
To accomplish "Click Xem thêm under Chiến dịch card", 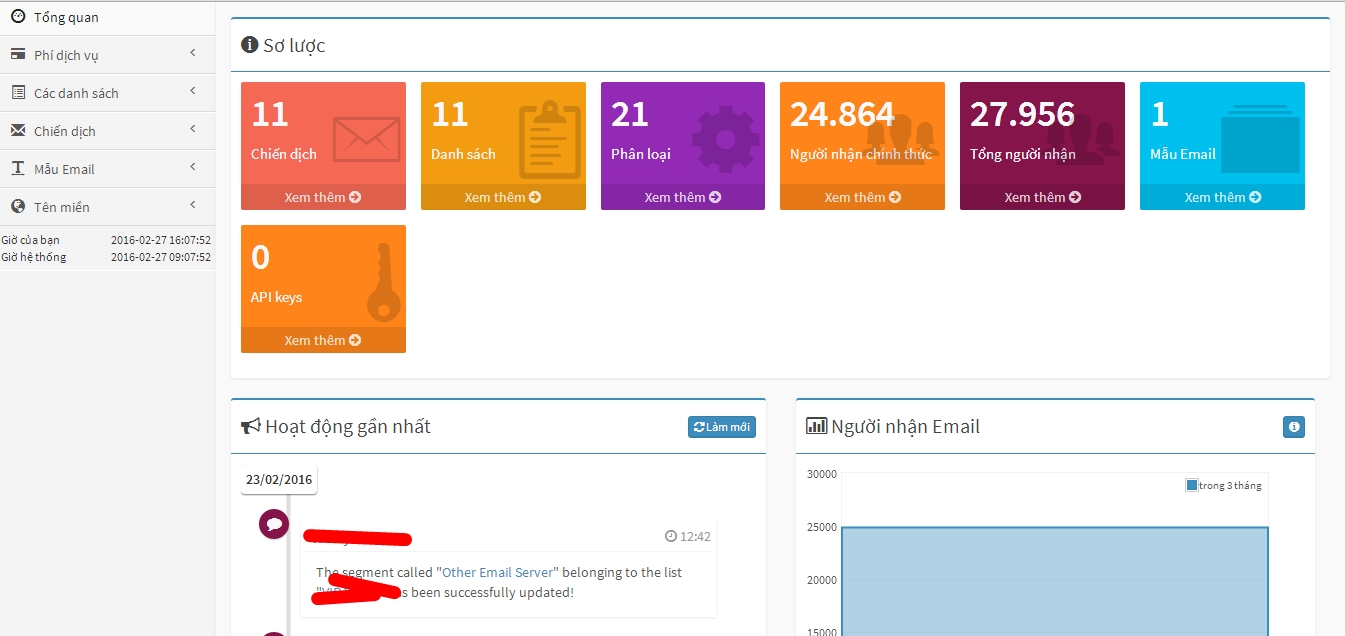I will point(323,197).
